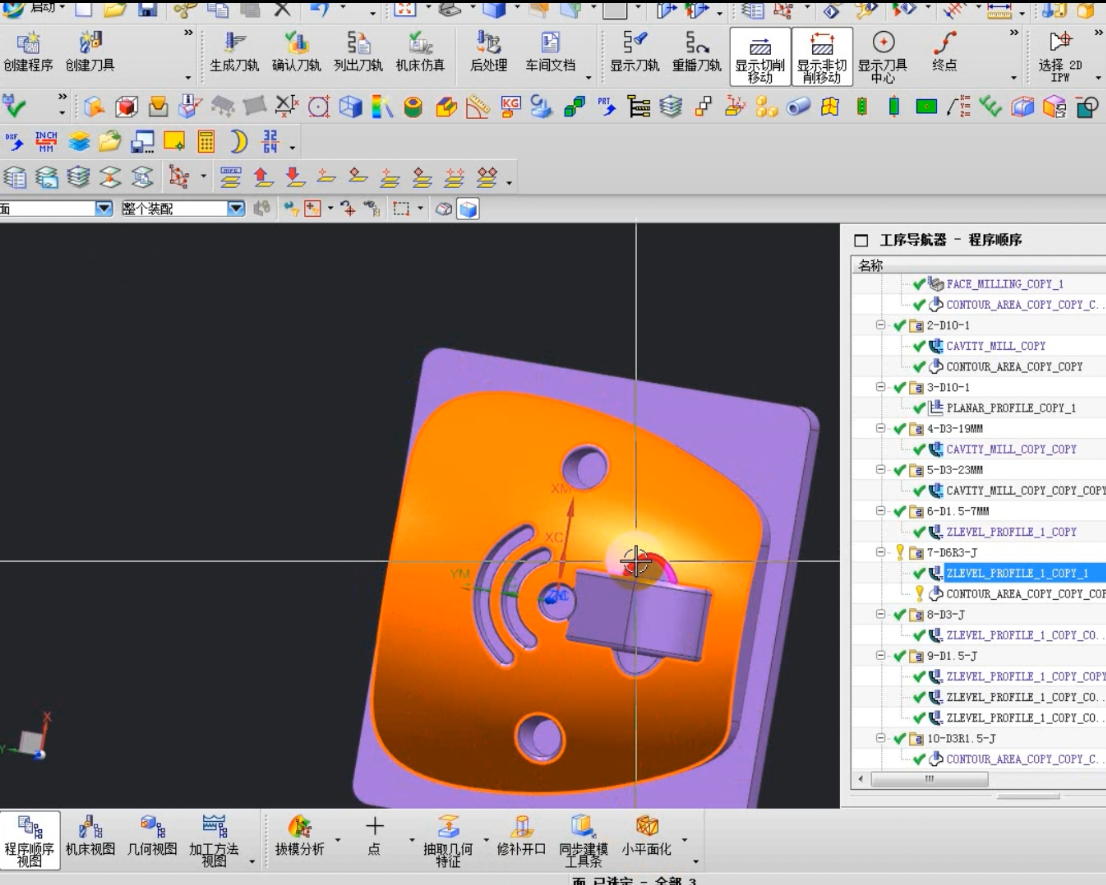
Task: Collapse the 7-D6R3-J program group
Action: [x=881, y=552]
